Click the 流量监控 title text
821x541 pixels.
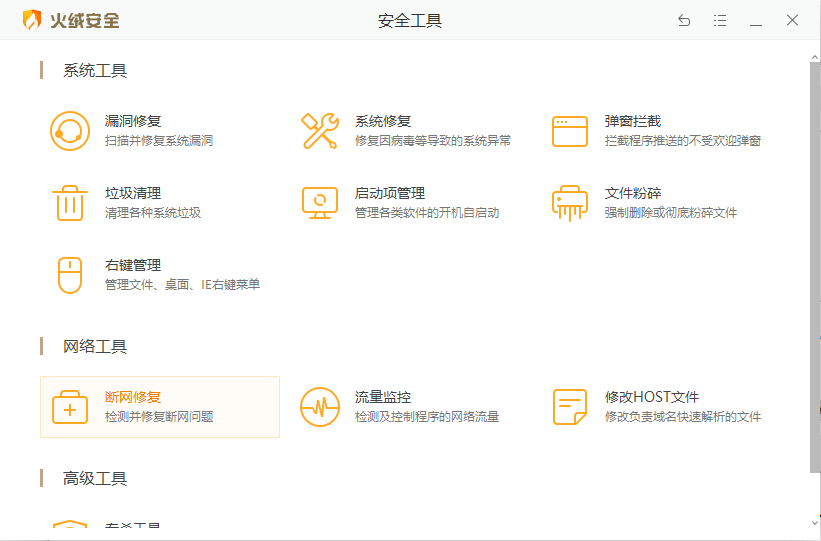point(383,397)
